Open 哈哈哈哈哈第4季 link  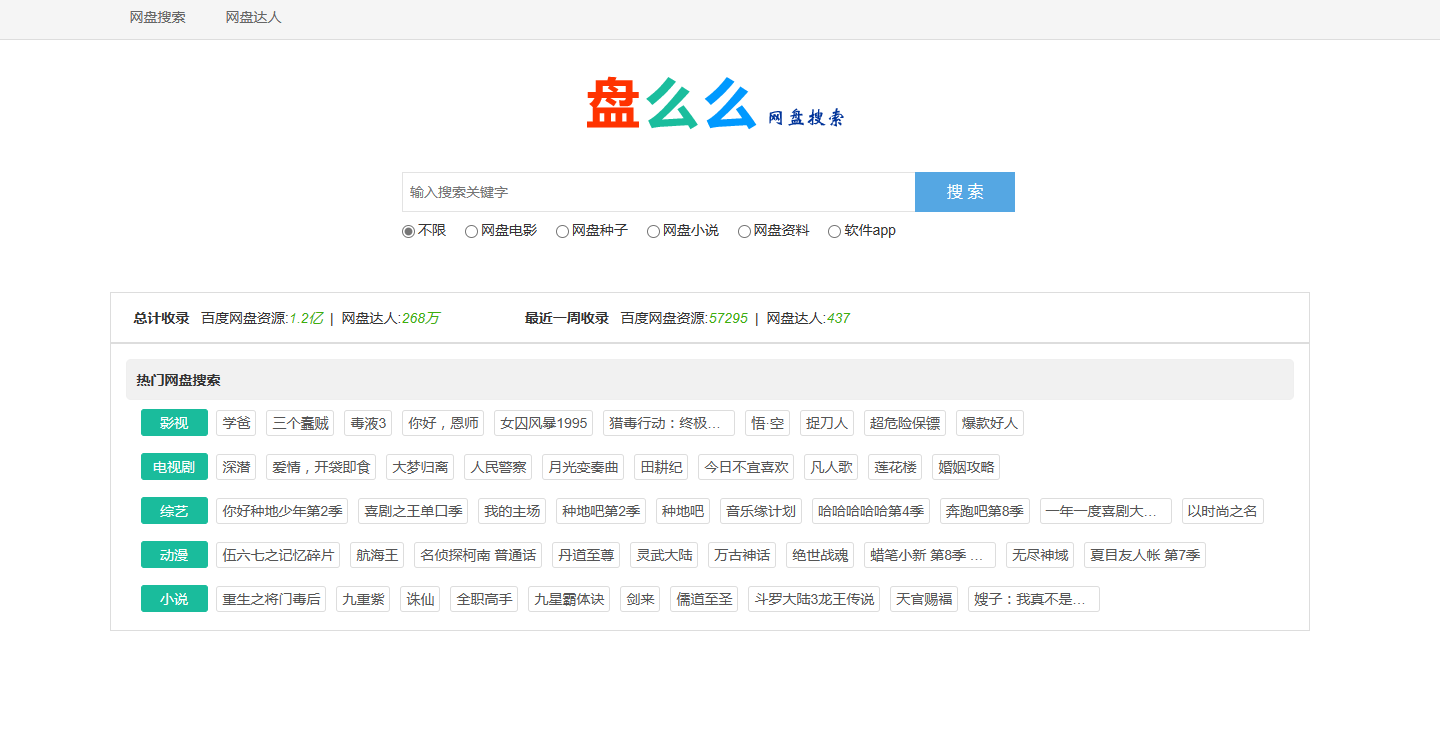point(871,511)
